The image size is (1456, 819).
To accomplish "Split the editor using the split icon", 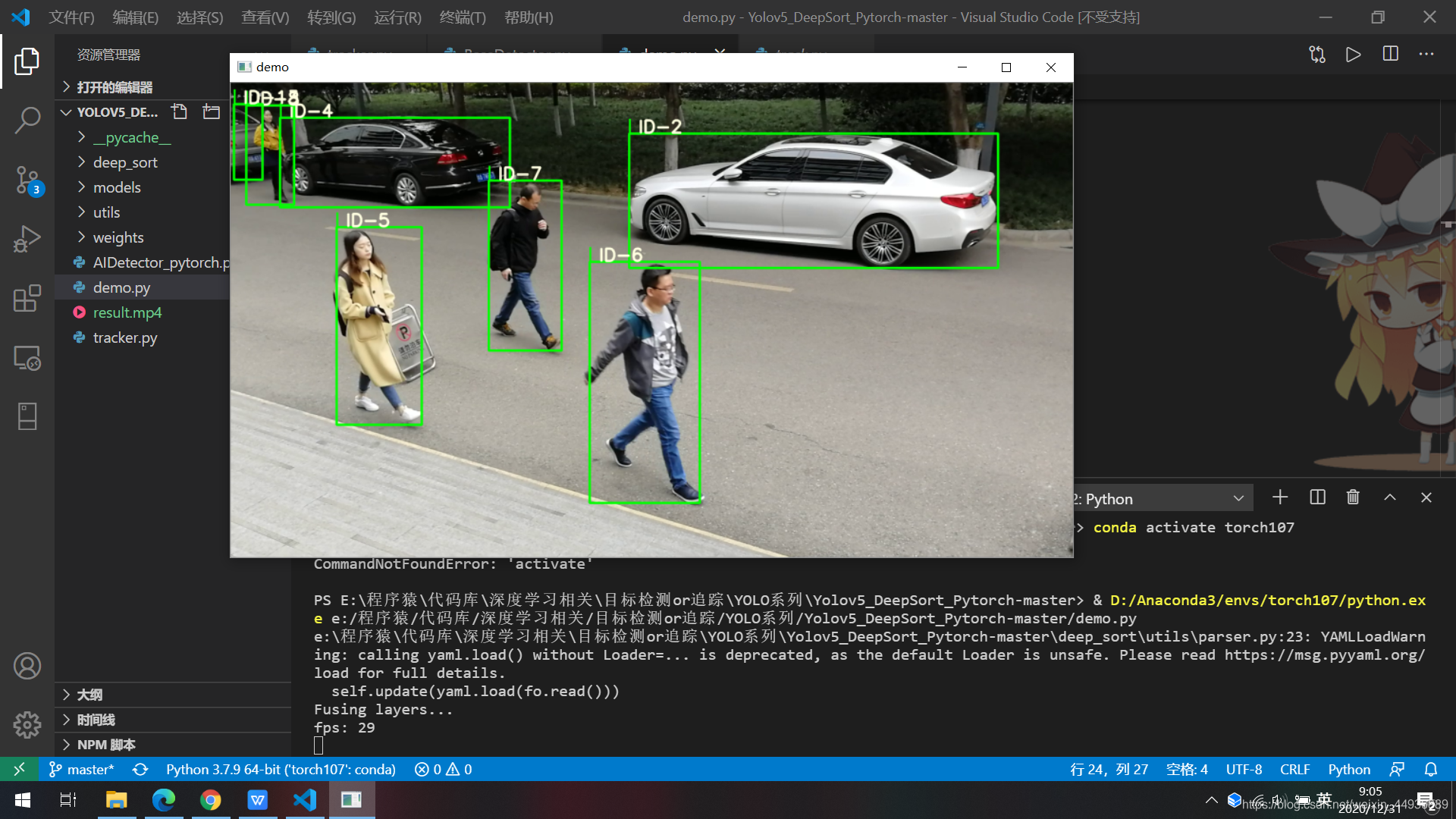I will (1390, 54).
